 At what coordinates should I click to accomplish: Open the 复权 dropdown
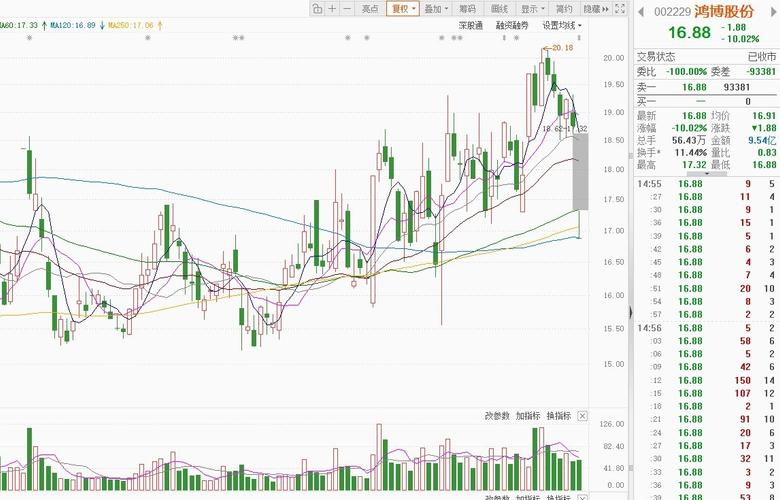pos(403,8)
